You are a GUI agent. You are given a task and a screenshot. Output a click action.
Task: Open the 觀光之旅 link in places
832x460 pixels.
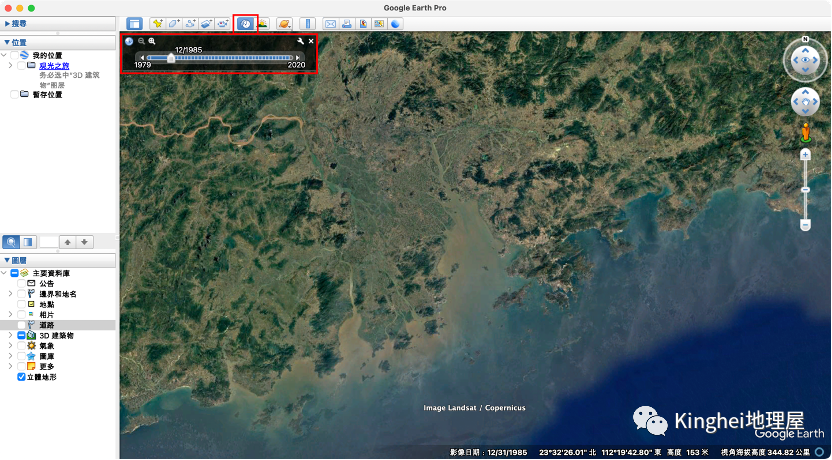[54, 65]
